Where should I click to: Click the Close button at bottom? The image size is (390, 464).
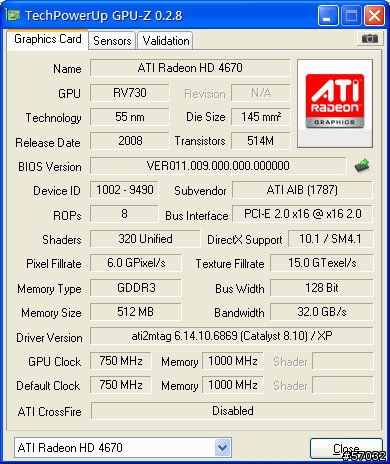pos(346,449)
